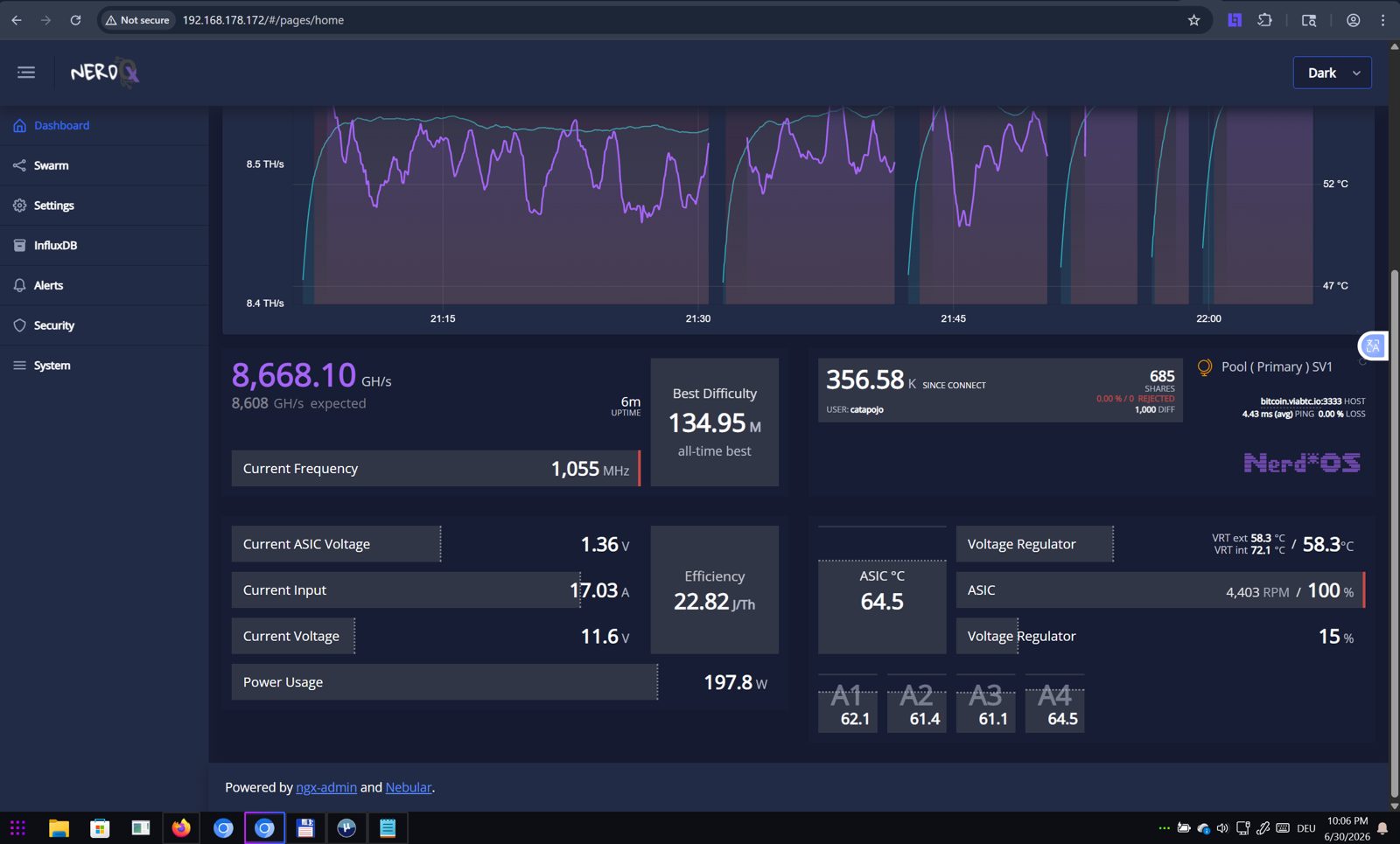Click the Pool Primary status indicator icon
Image resolution: width=1400 pixels, height=844 pixels.
(1205, 367)
